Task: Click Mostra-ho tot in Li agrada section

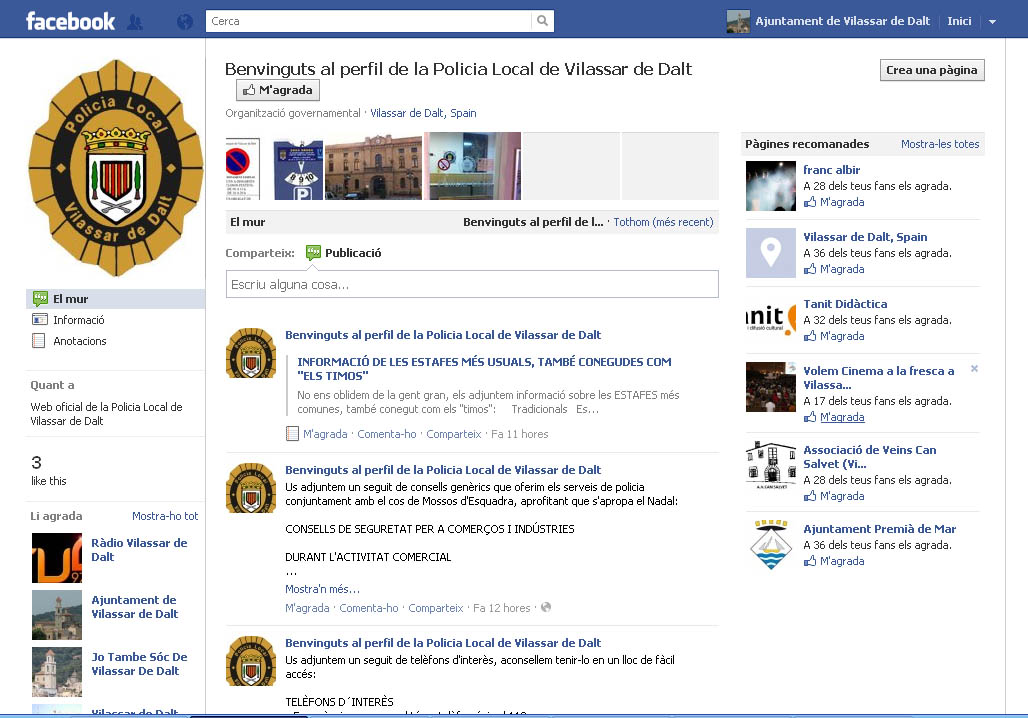Action: click(x=165, y=516)
